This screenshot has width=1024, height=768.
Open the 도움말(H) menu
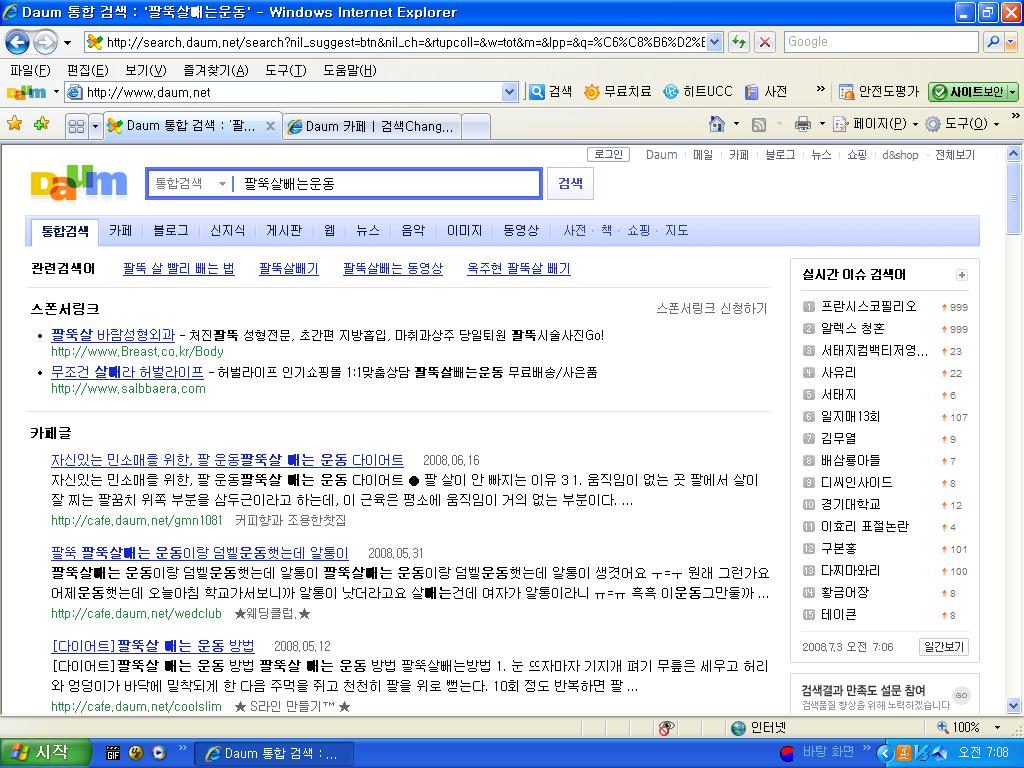coord(349,71)
